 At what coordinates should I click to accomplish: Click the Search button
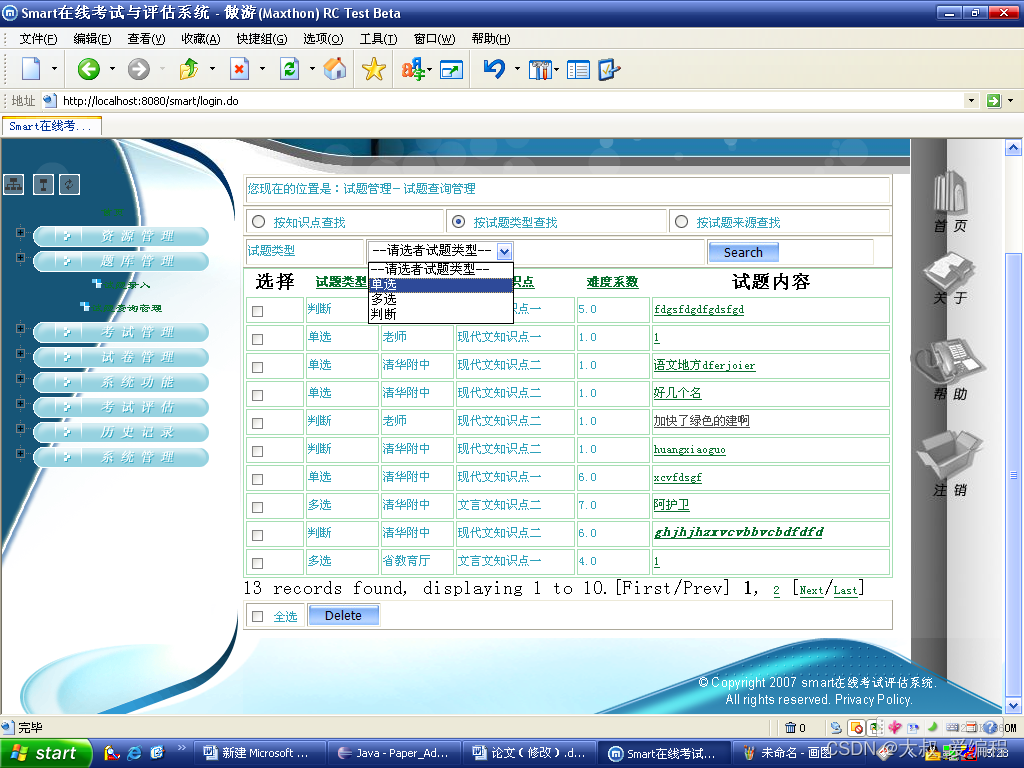pyautogui.click(x=743, y=252)
